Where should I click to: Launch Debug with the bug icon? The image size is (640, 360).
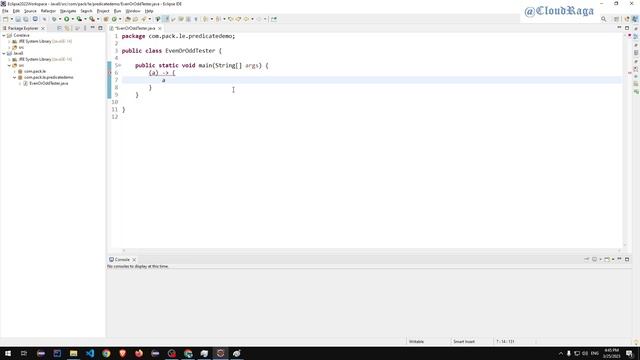pyautogui.click(x=54, y=19)
